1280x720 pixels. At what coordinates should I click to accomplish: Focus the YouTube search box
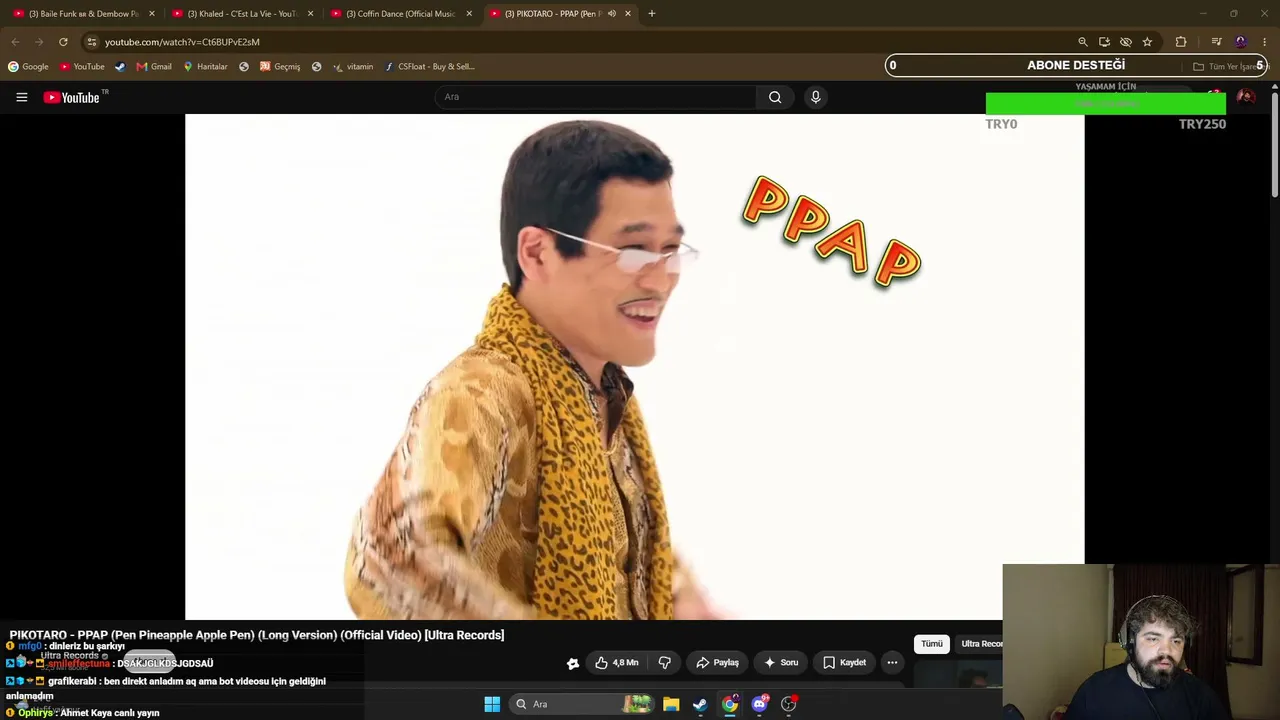pos(596,97)
